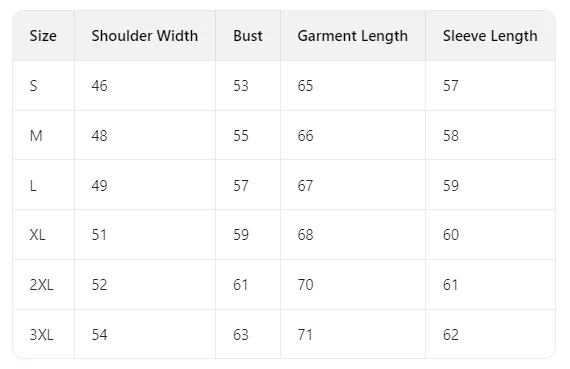Viewport: 570px width, 369px height.
Task: Click the Size column header
Action: [43, 36]
